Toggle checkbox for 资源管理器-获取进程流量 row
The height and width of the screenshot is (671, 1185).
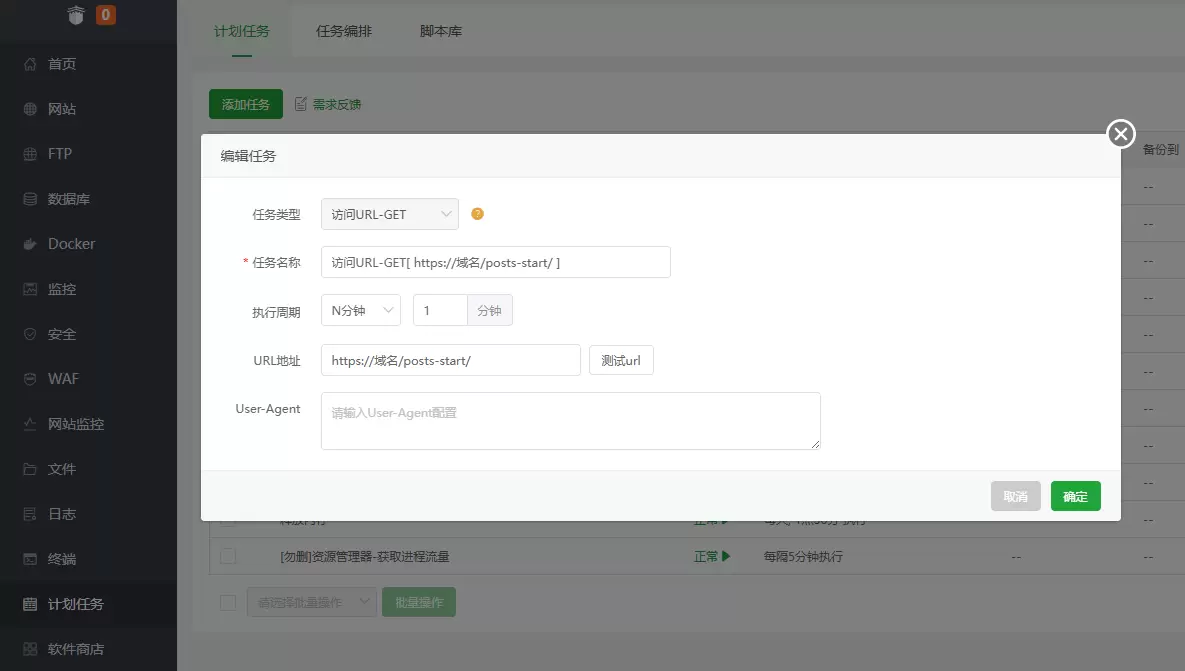pos(228,556)
